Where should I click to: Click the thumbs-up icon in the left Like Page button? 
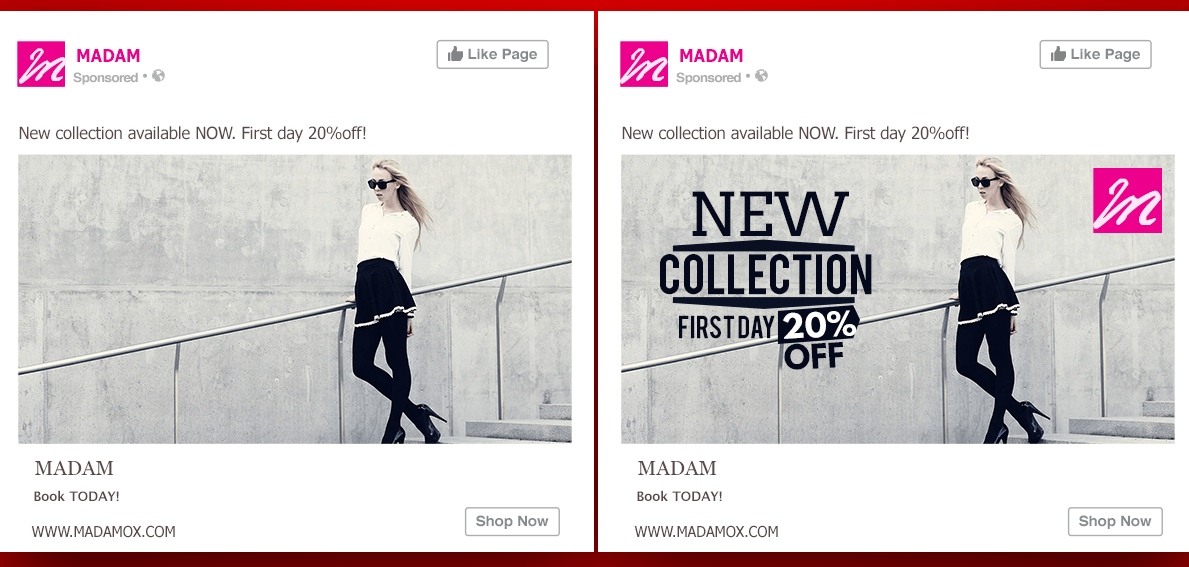pyautogui.click(x=455, y=54)
